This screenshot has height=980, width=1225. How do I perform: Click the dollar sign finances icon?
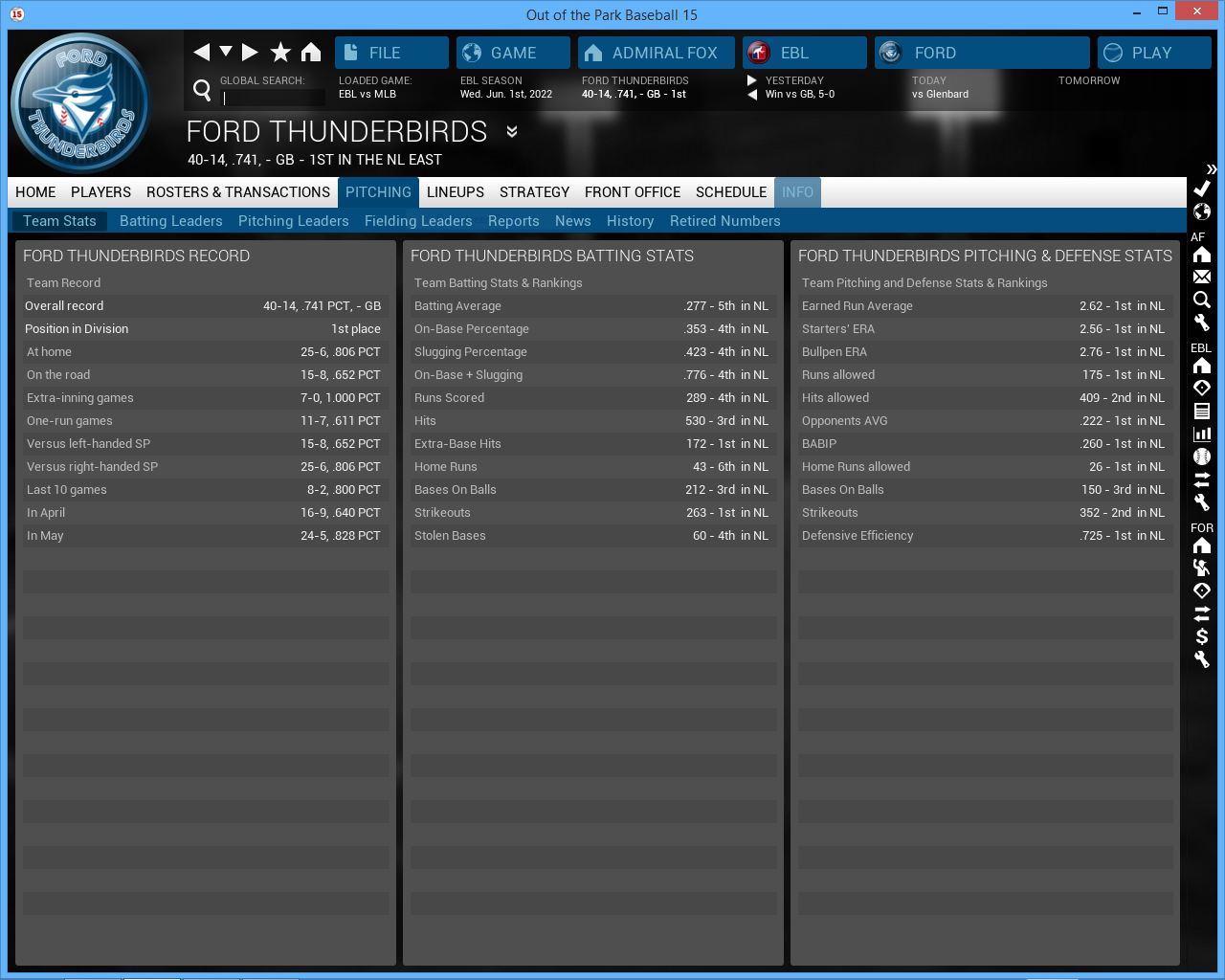pos(1202,636)
